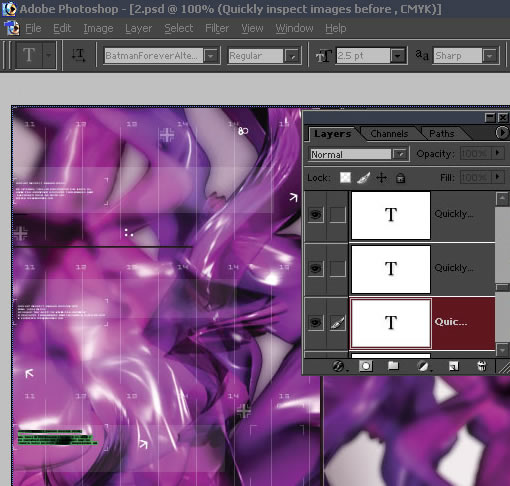Screen dimensions: 510x486
Task: Switch to the Paths tab
Action: click(x=442, y=134)
